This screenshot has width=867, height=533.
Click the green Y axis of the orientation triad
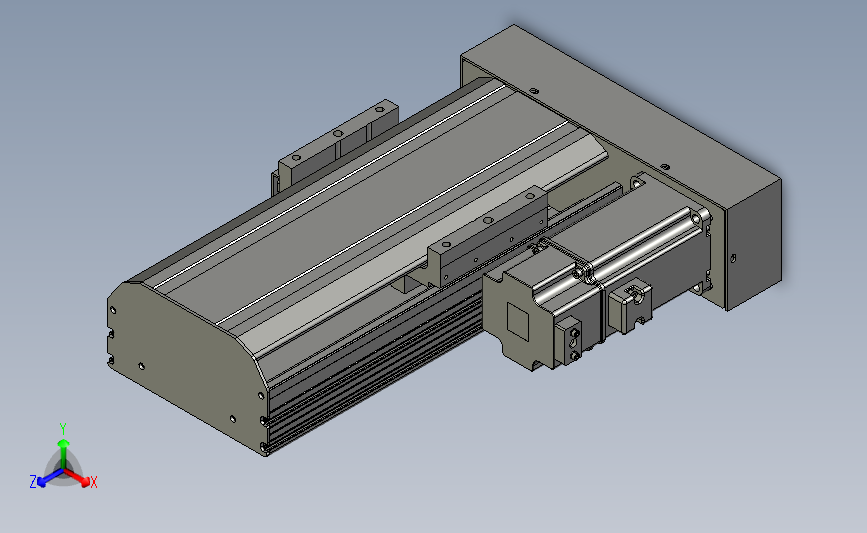point(63,453)
